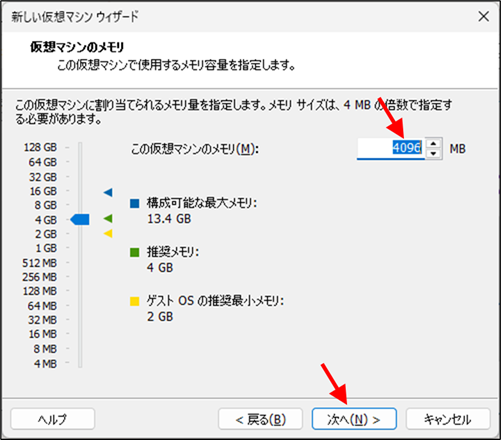Cancel the wizard with キャンセル button
The image size is (501, 440).
[448, 419]
